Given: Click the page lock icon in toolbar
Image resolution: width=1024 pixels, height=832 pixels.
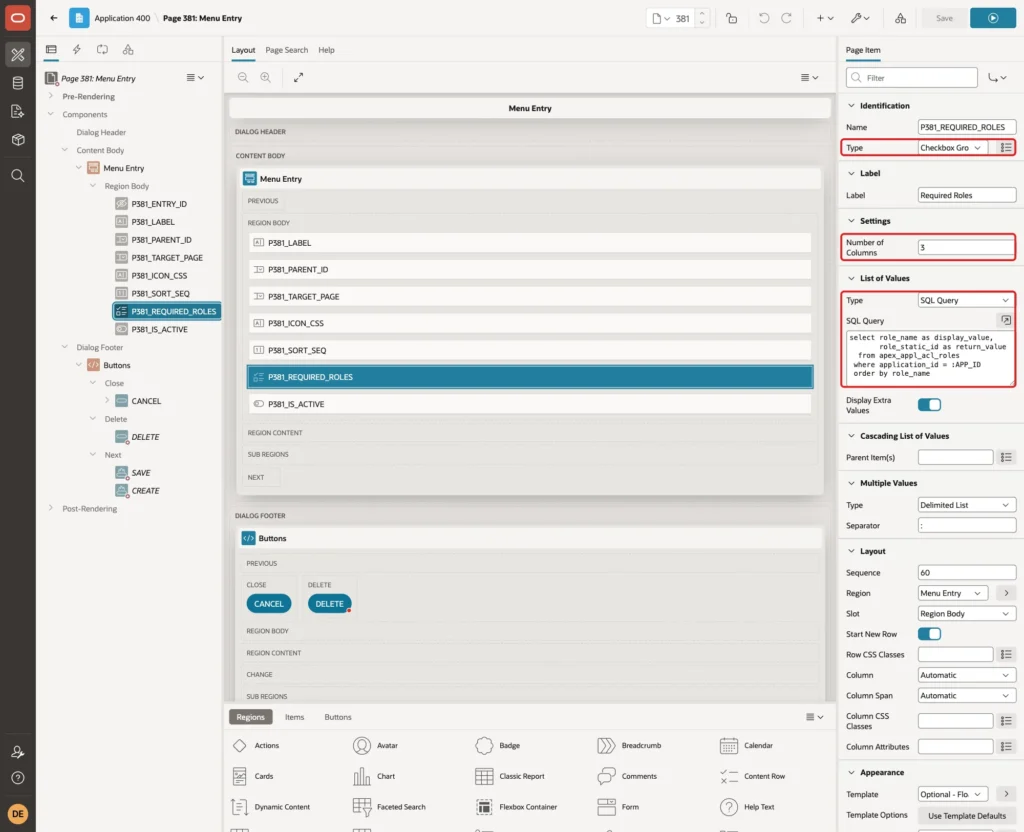Looking at the screenshot, I should (x=731, y=18).
